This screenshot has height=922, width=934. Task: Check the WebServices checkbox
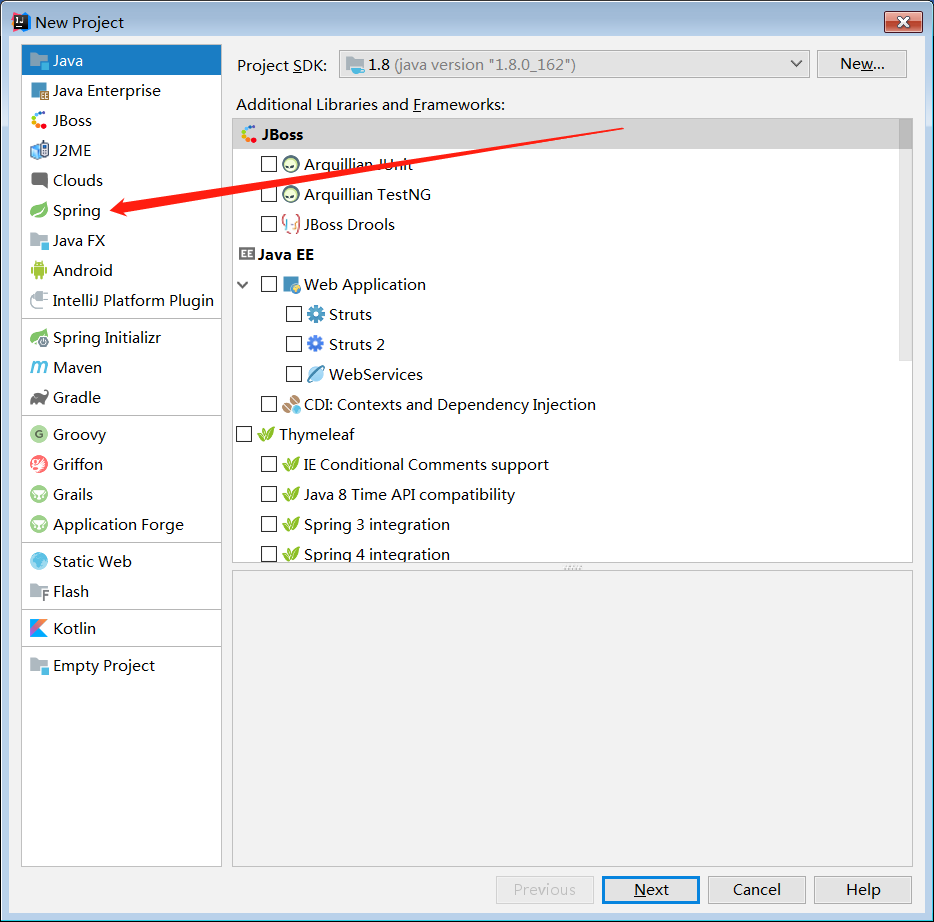tap(294, 374)
